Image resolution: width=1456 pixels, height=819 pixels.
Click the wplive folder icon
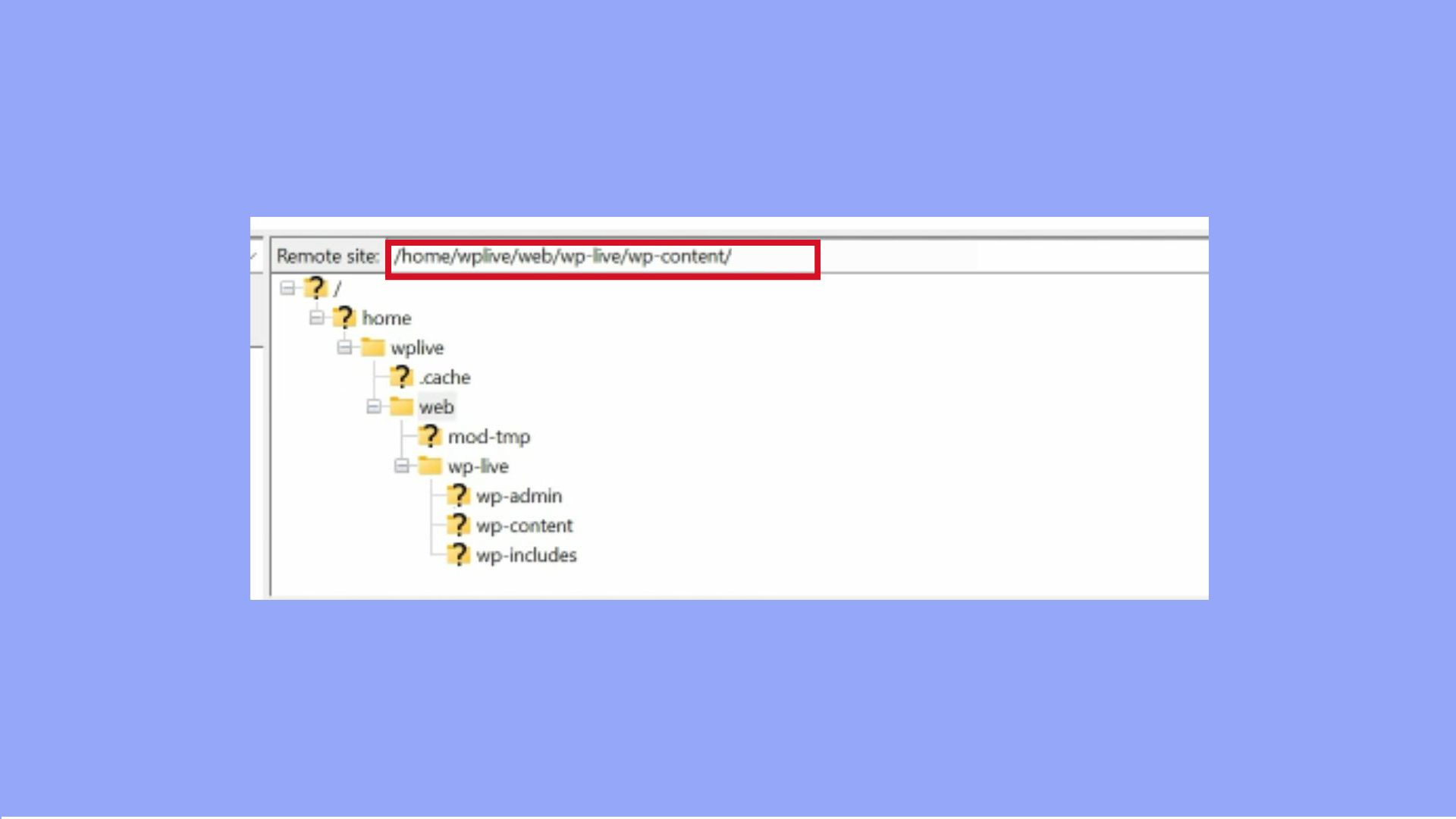[374, 347]
